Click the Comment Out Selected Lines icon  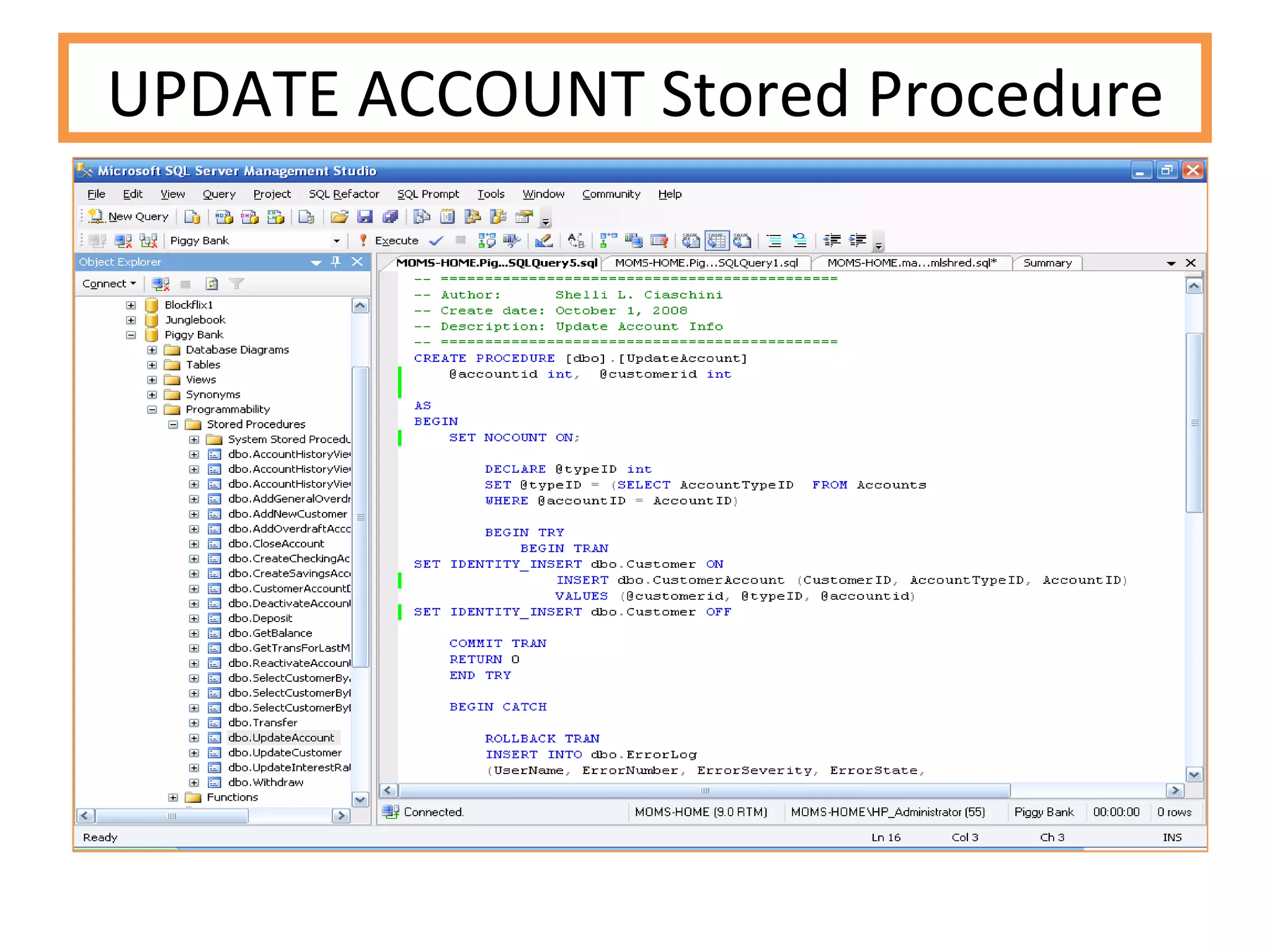coord(774,240)
